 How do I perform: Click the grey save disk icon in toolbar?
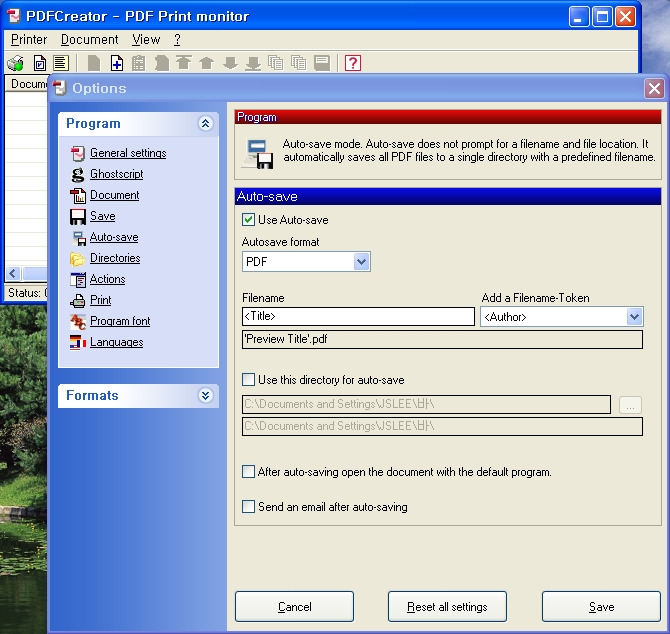(322, 63)
